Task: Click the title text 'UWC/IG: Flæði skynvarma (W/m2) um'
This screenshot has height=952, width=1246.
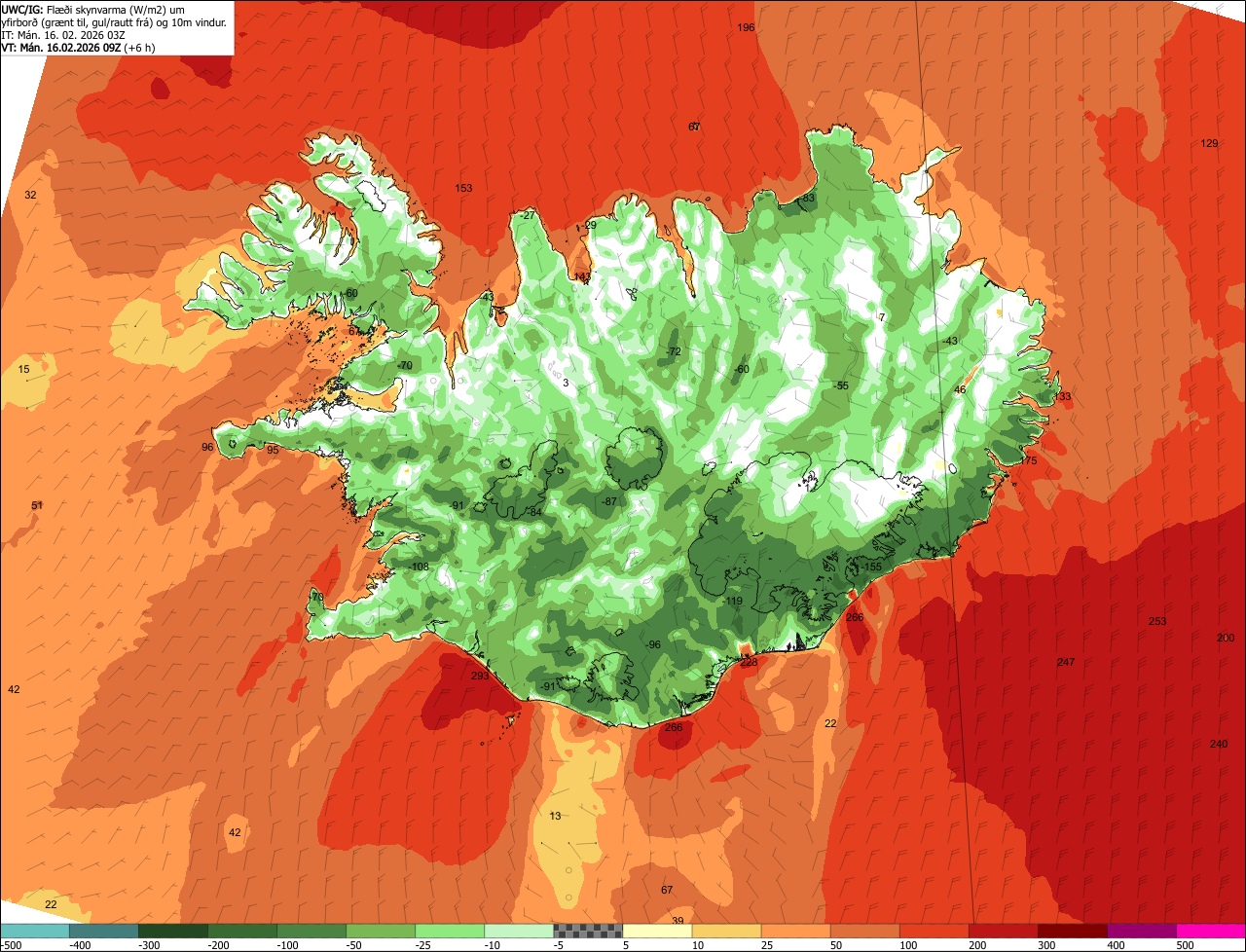Action: (x=94, y=9)
